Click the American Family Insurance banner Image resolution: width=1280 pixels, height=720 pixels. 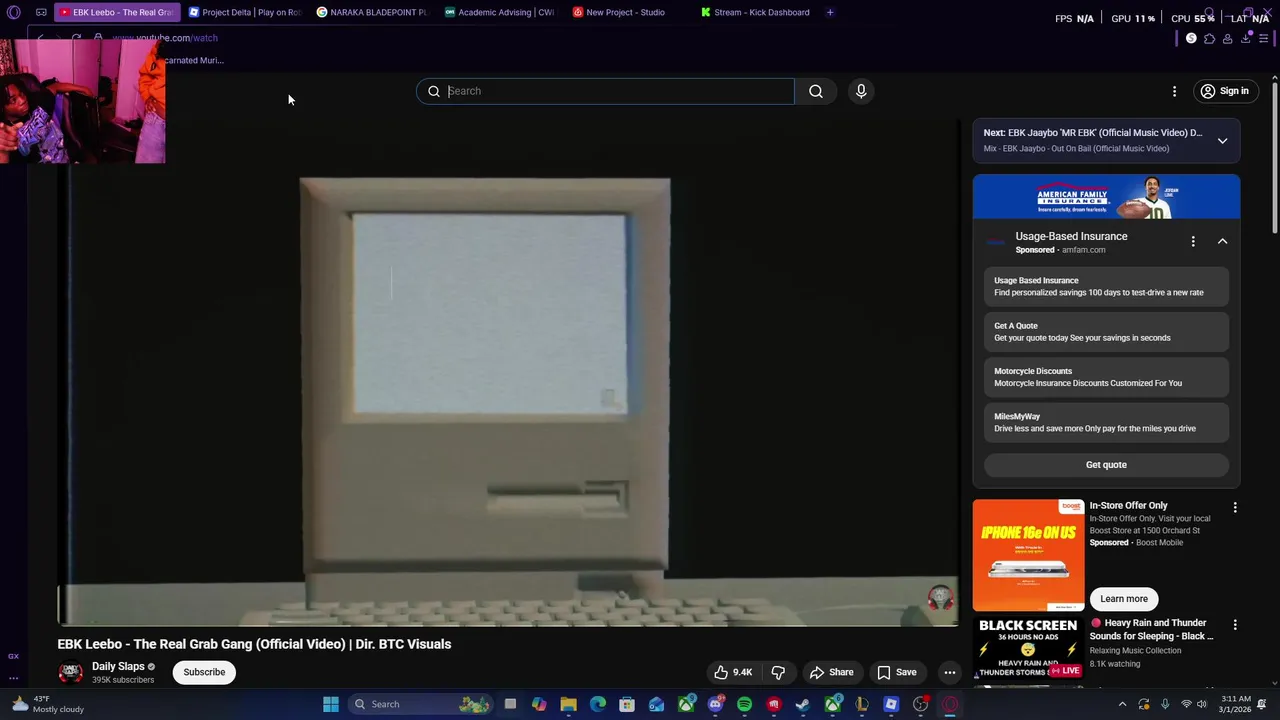[1106, 197]
